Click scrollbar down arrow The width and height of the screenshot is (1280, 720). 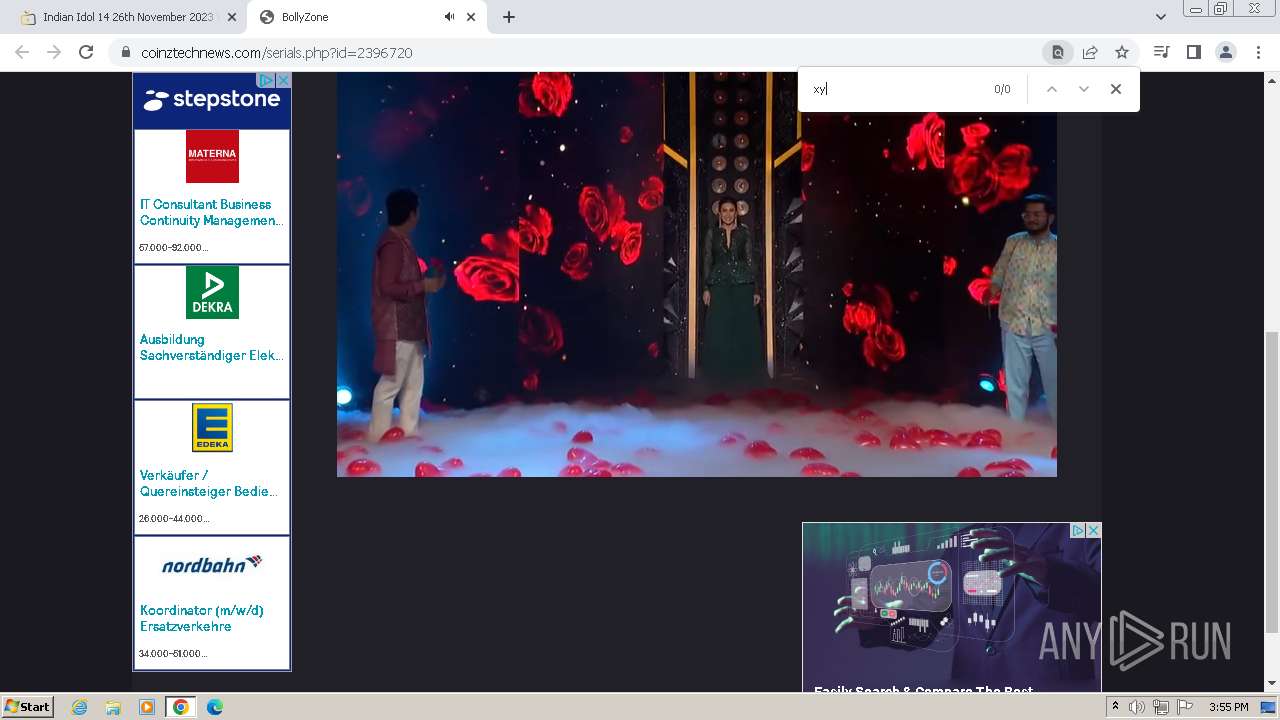[x=1272, y=684]
